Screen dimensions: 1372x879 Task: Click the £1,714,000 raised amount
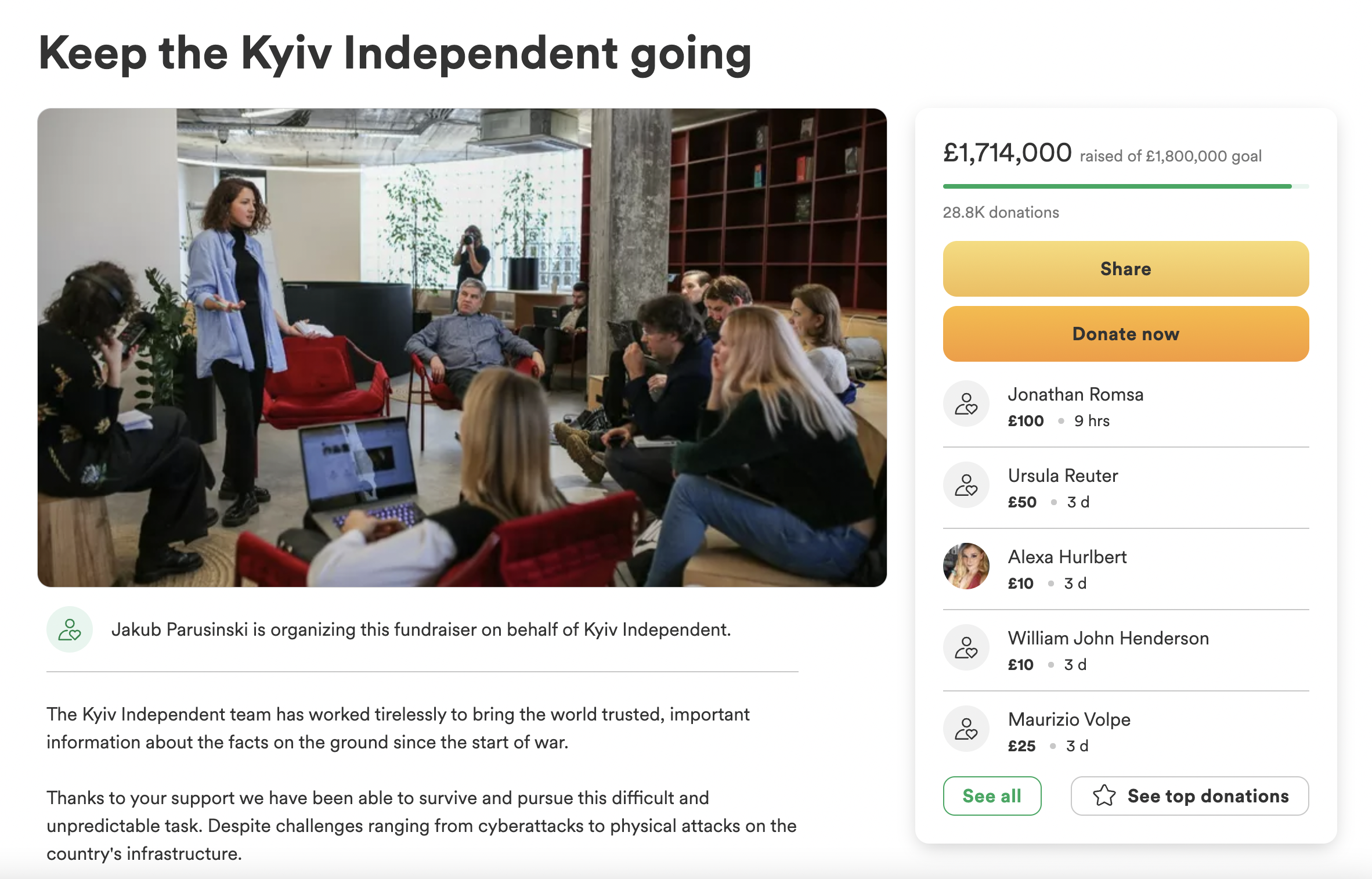[x=1007, y=153]
